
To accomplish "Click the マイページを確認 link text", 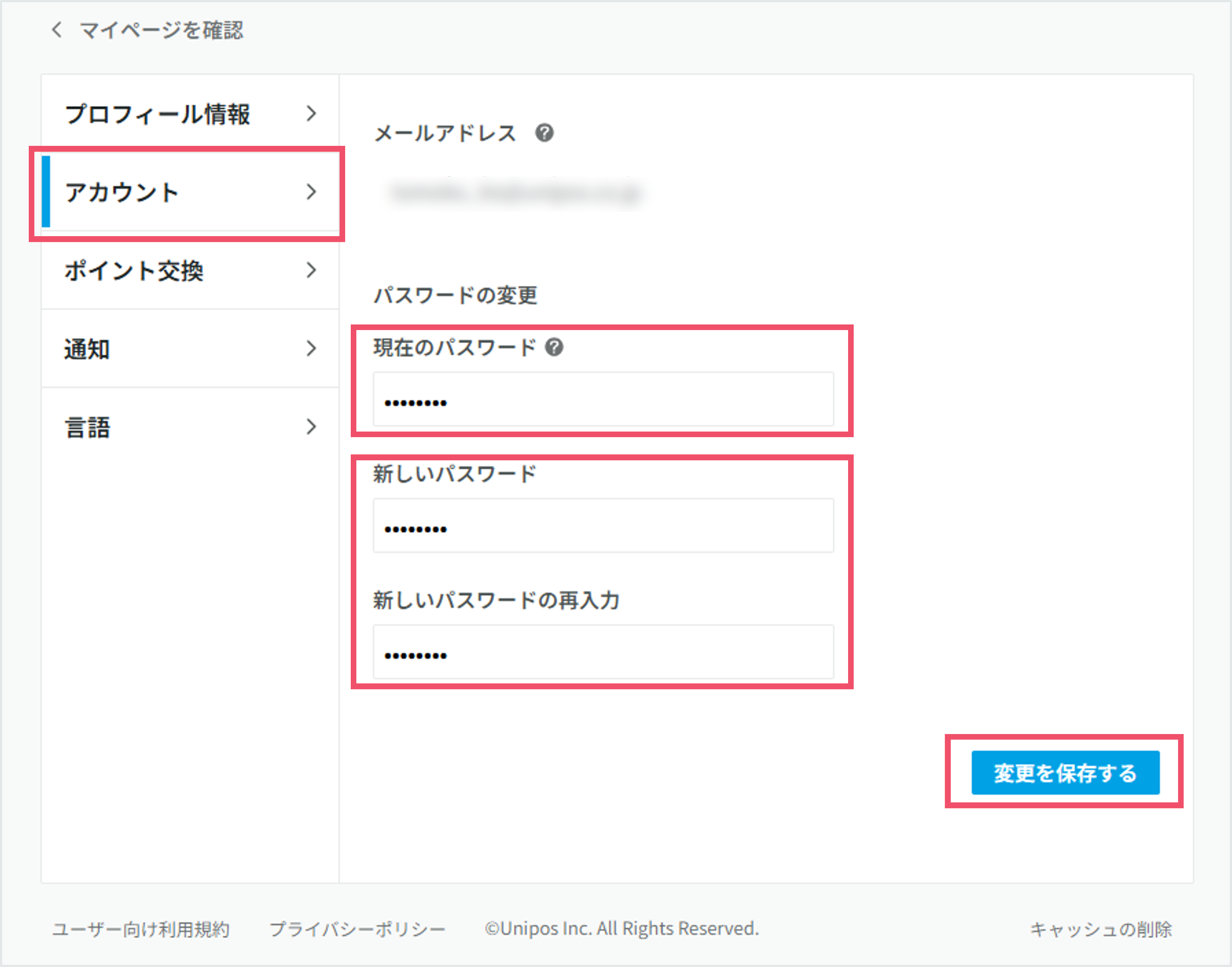I will click(161, 30).
